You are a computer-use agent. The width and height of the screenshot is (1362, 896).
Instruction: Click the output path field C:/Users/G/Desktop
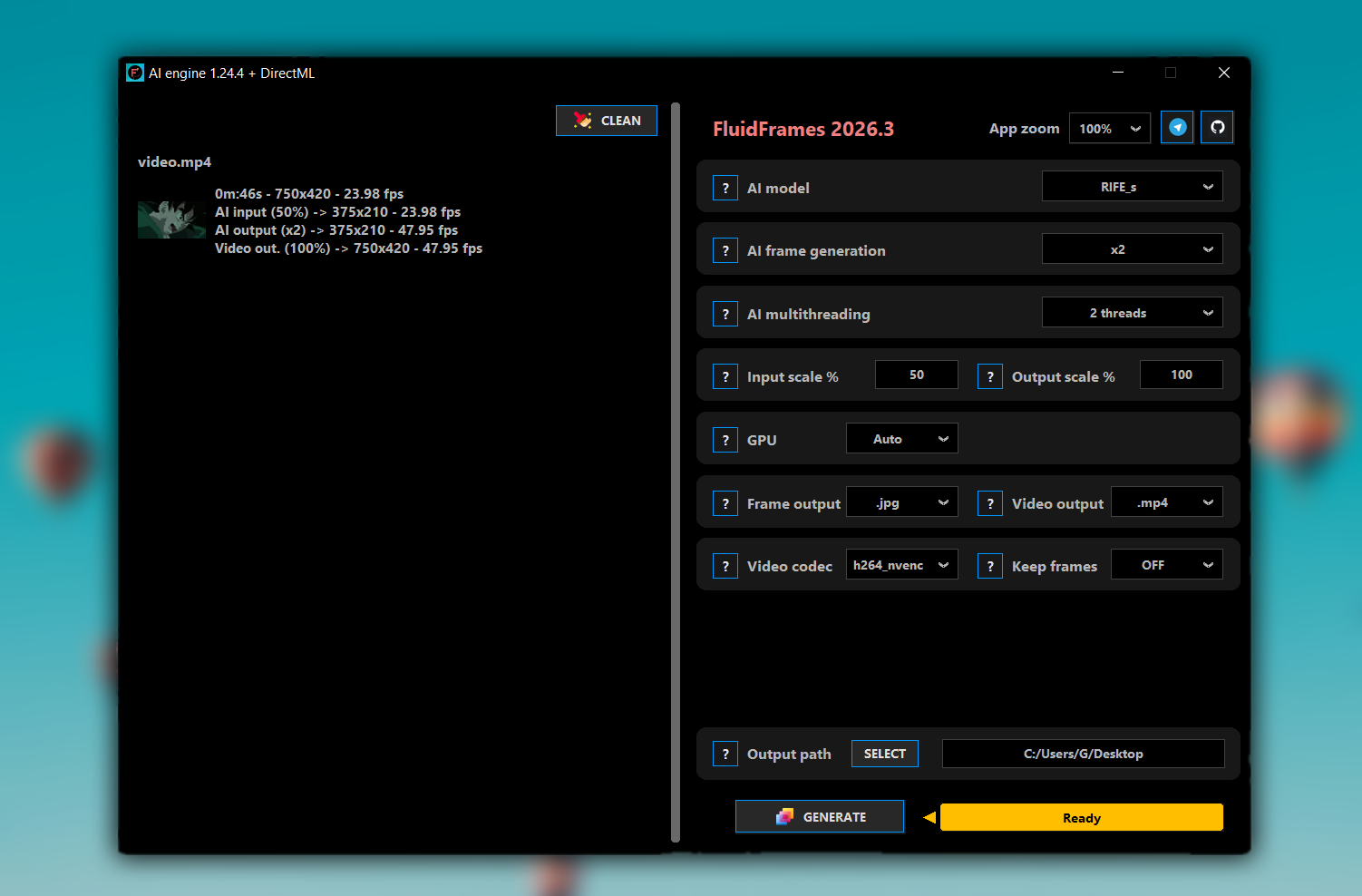pyautogui.click(x=1084, y=754)
